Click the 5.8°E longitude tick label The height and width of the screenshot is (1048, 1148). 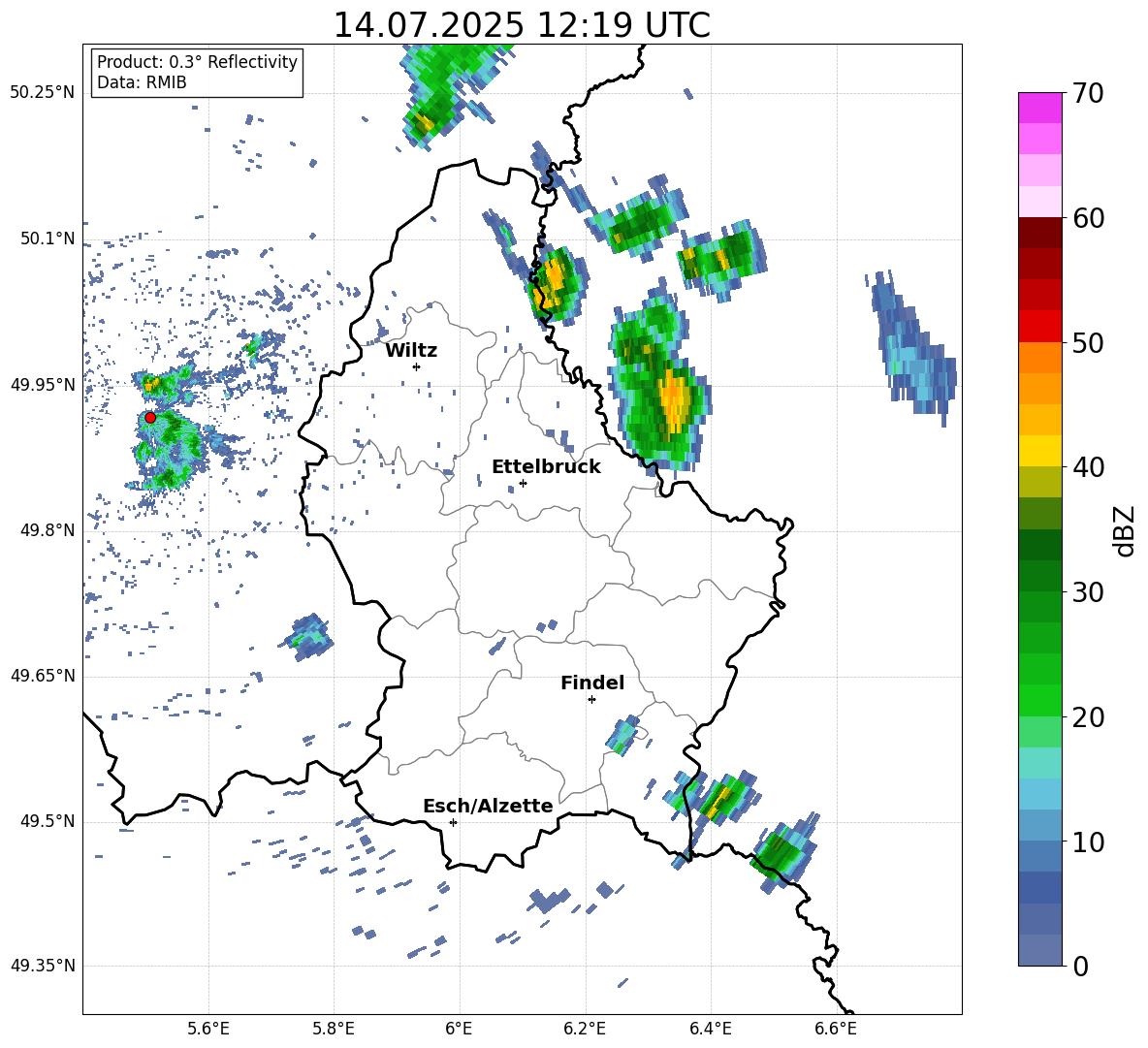pyautogui.click(x=334, y=1029)
